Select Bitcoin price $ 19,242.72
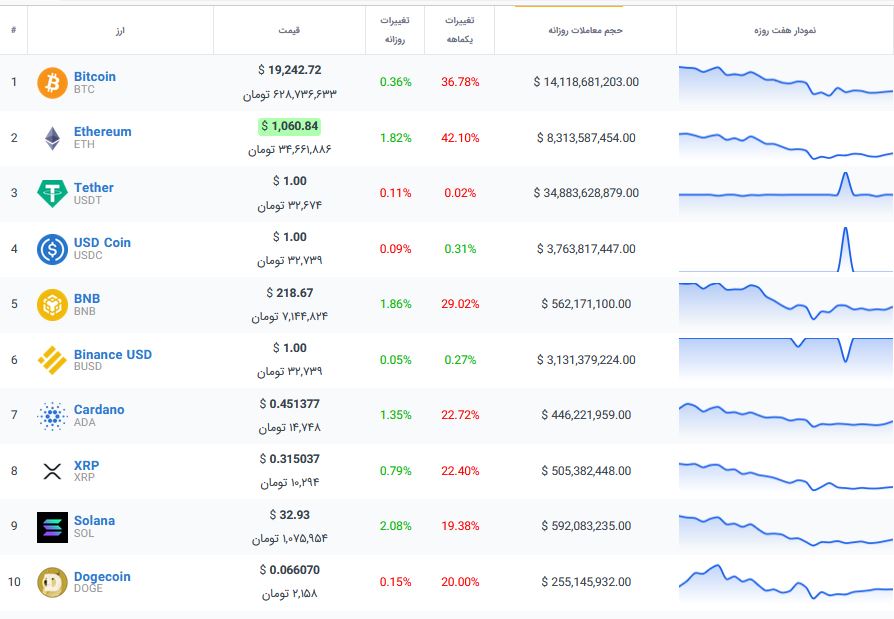894x619 pixels. tap(290, 70)
